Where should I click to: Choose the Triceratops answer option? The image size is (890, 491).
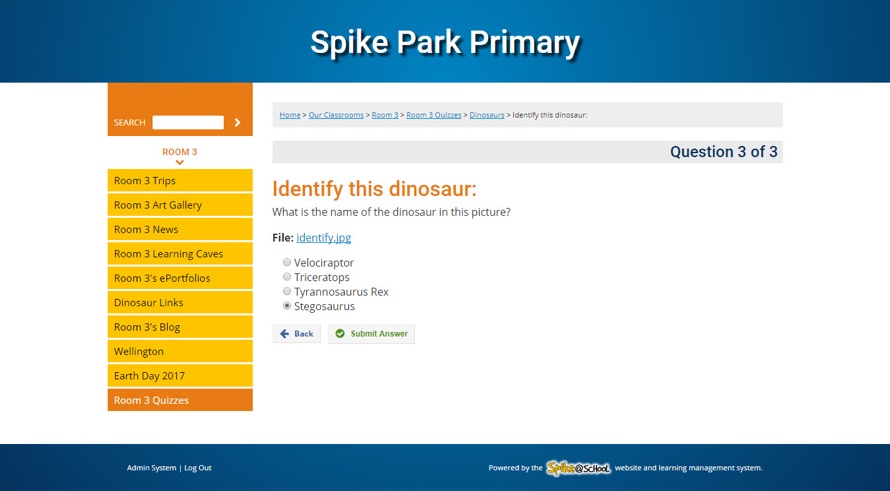click(x=287, y=277)
